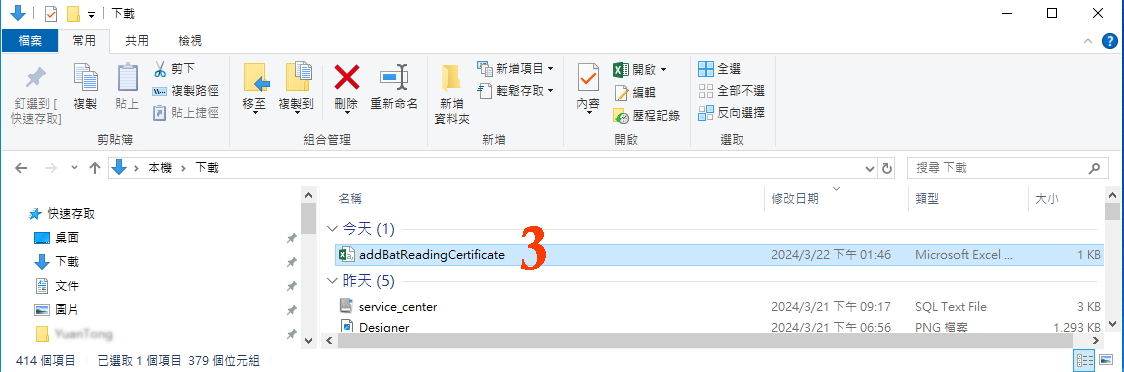Collapse the ribbon with the chevron
The height and width of the screenshot is (372, 1124).
1087,41
